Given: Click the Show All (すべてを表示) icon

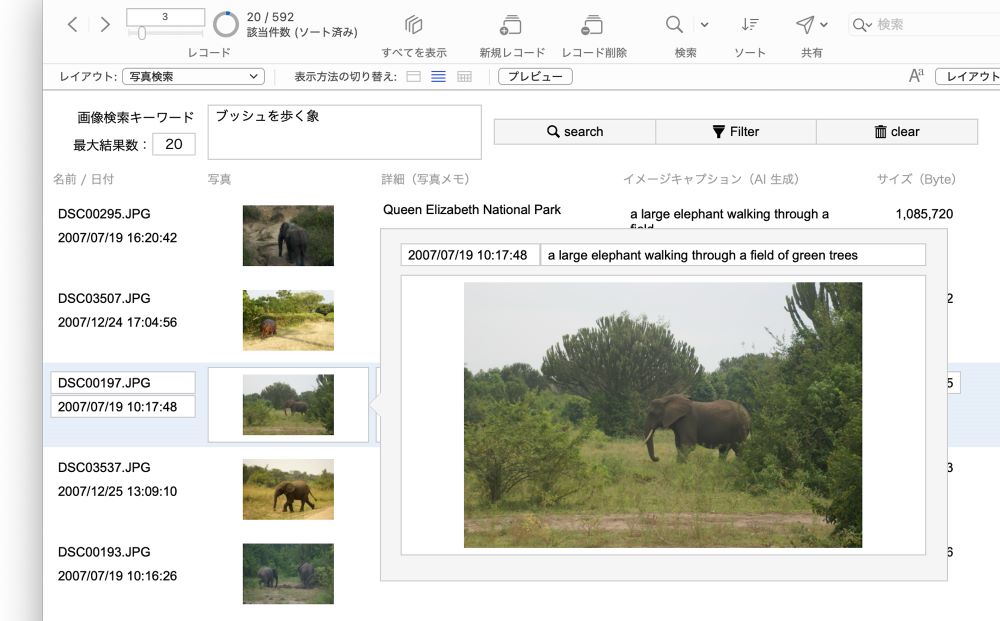Looking at the screenshot, I should coord(414,25).
